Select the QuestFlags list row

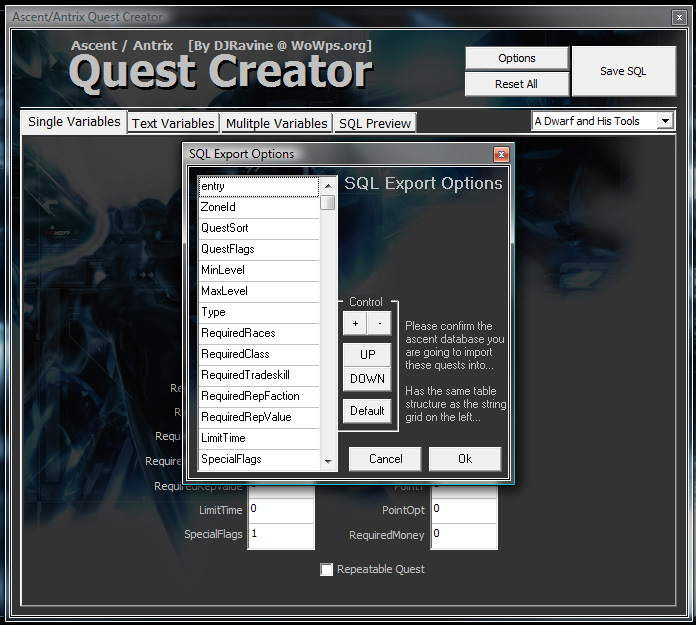[x=259, y=249]
